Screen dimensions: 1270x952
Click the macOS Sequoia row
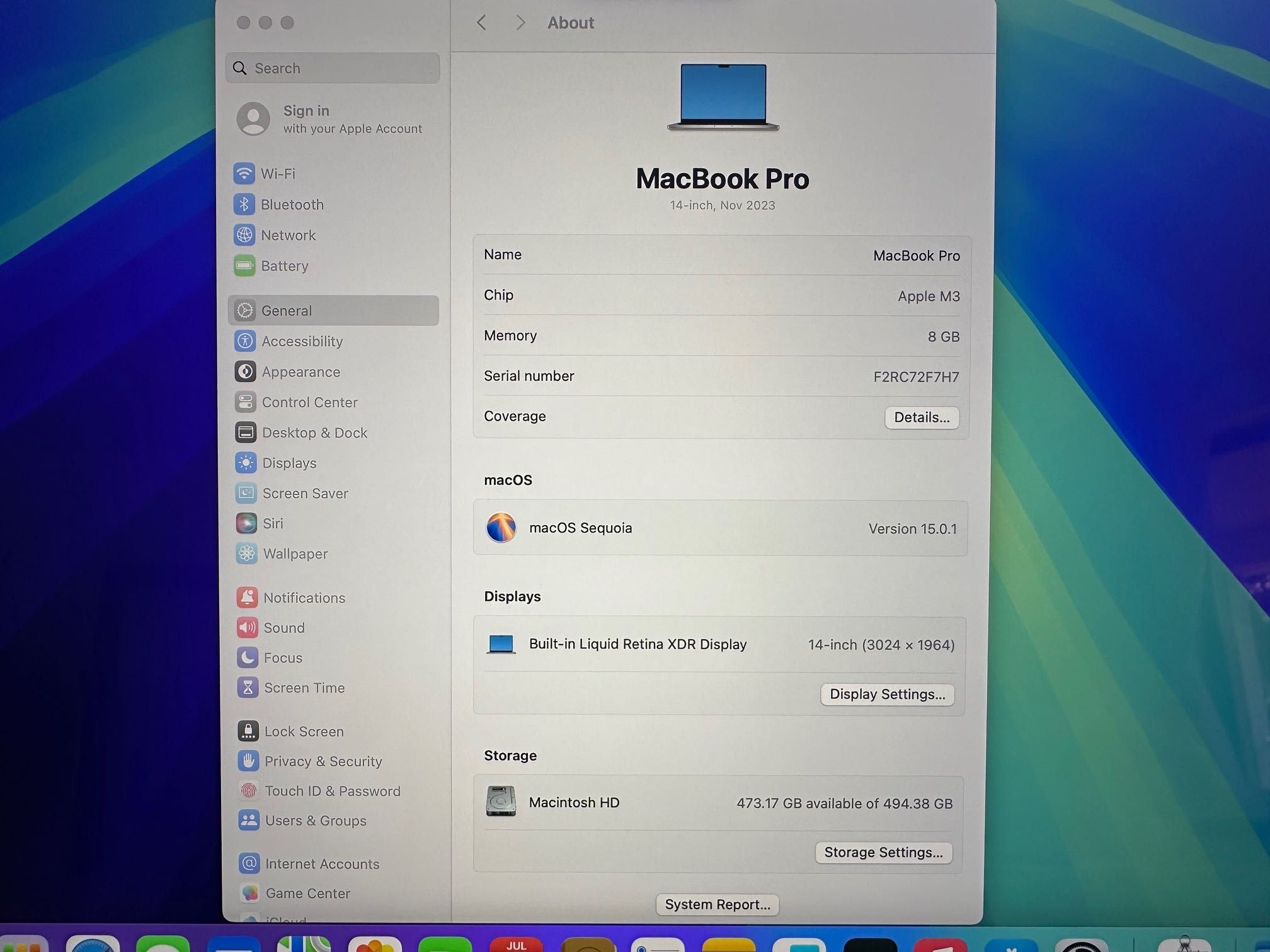point(721,528)
